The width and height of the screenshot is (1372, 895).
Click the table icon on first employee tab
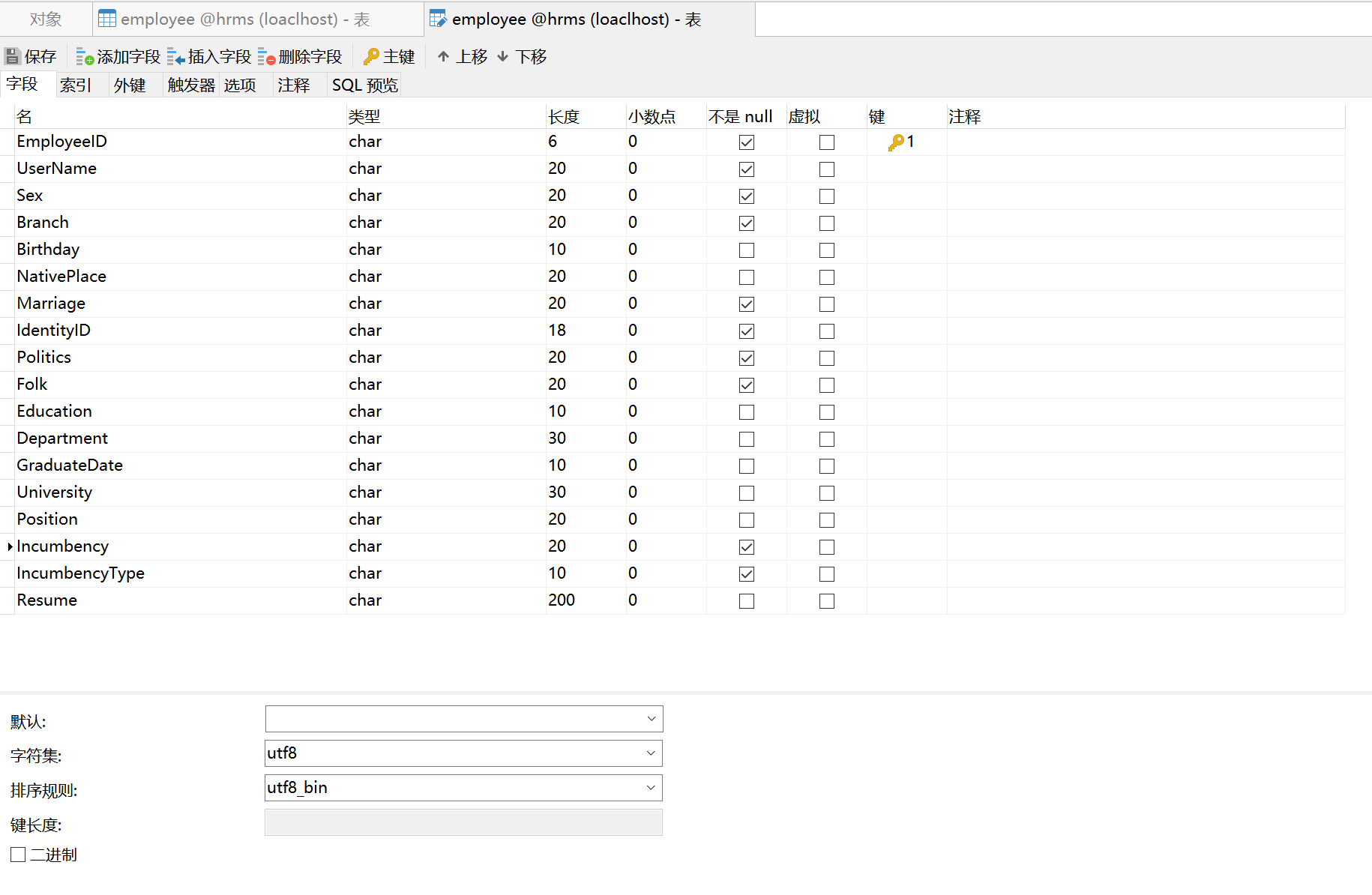pos(107,19)
